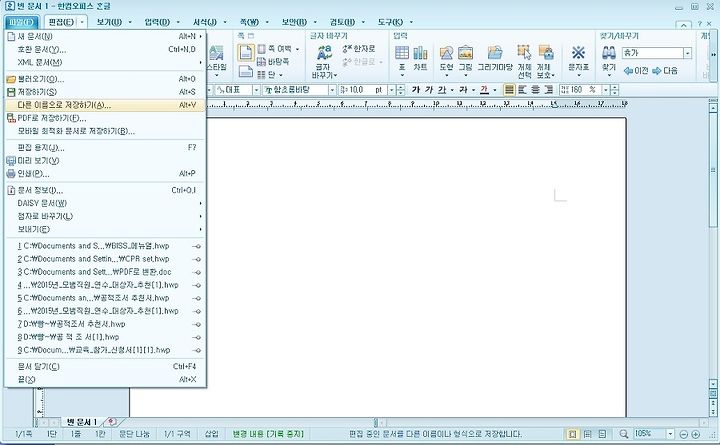Click 문서 닫기 menu entry
Image resolution: width=720 pixels, height=445 pixels.
tap(105, 366)
